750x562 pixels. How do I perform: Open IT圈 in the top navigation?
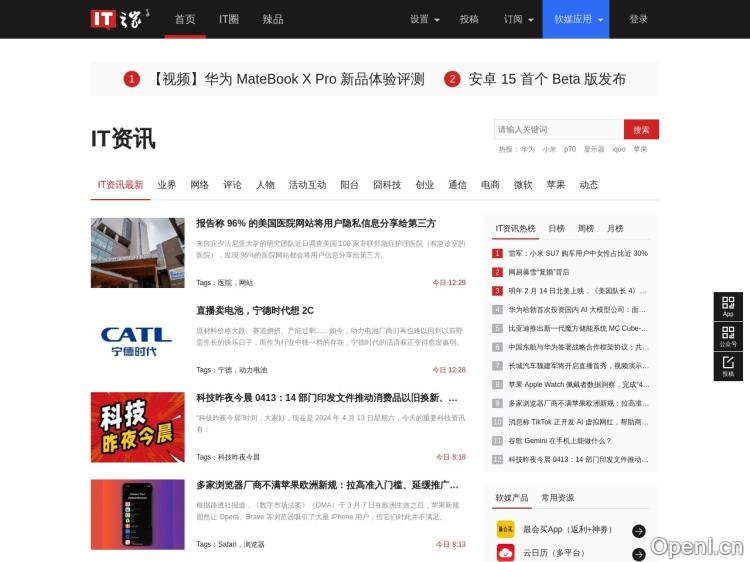coord(229,19)
